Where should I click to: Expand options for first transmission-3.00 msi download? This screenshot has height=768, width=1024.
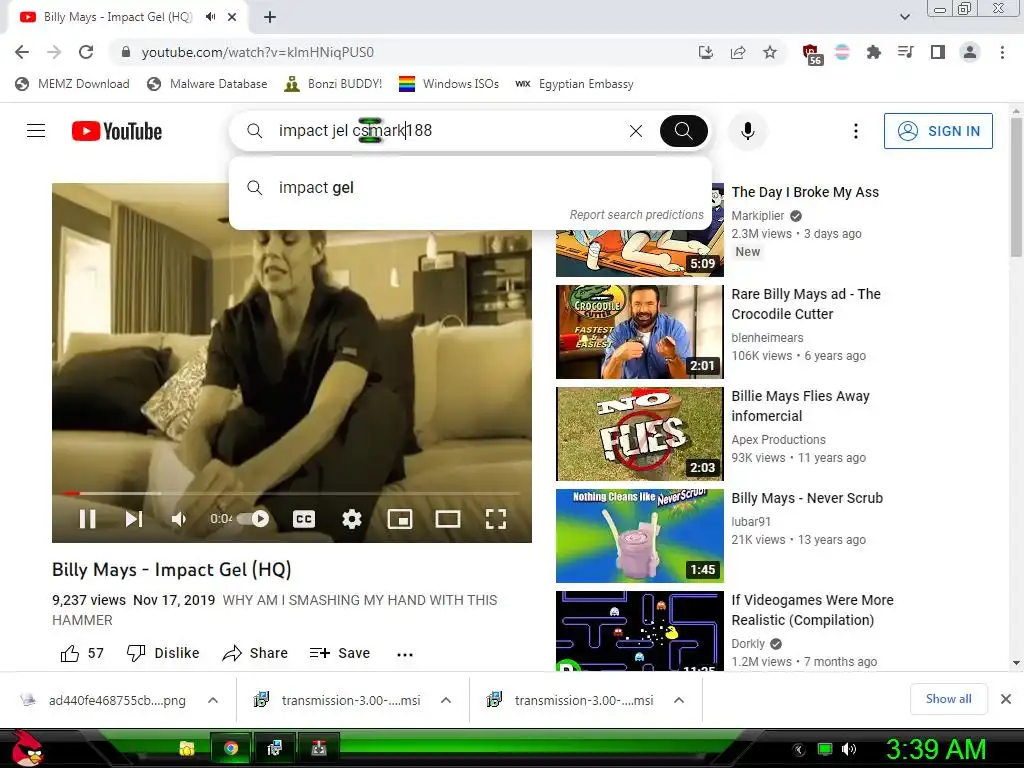446,700
